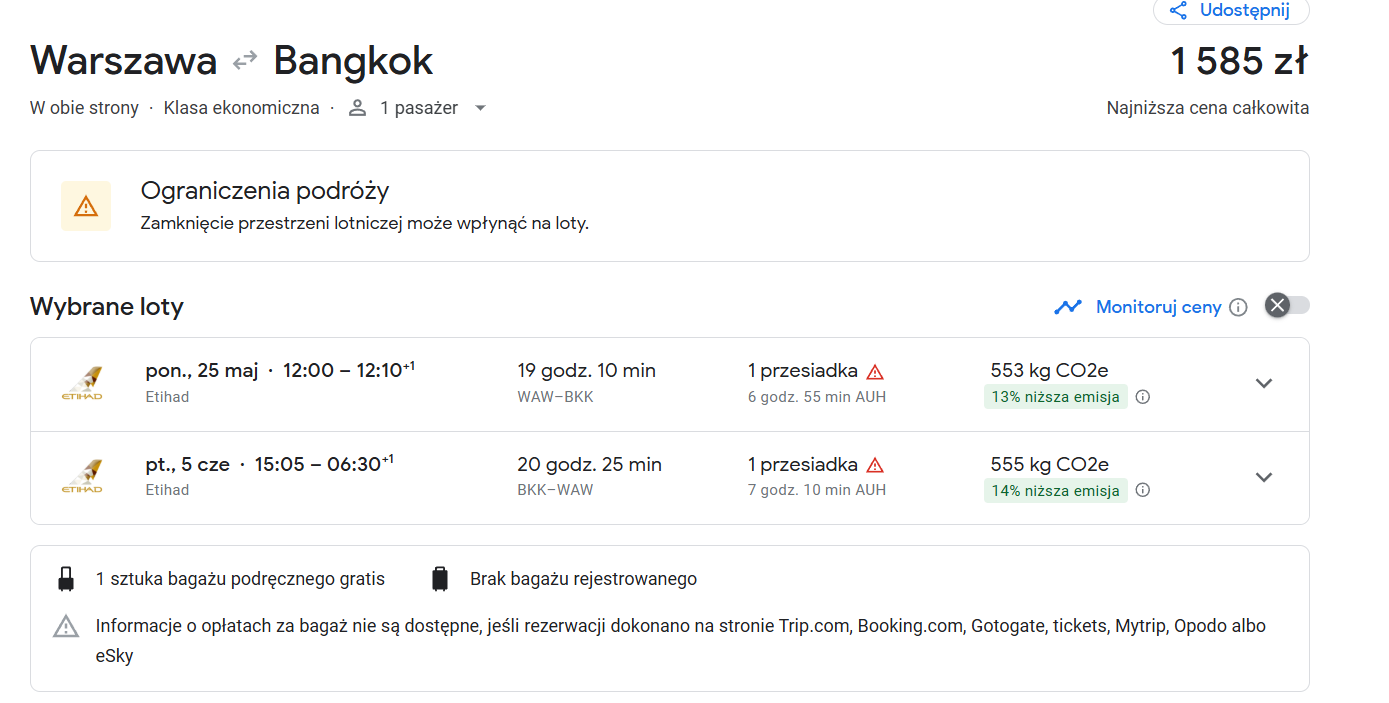Screen dimensions: 1389x703
Task: Click the round-trip arrows between Warszawa and Bangkok
Action: (x=245, y=62)
